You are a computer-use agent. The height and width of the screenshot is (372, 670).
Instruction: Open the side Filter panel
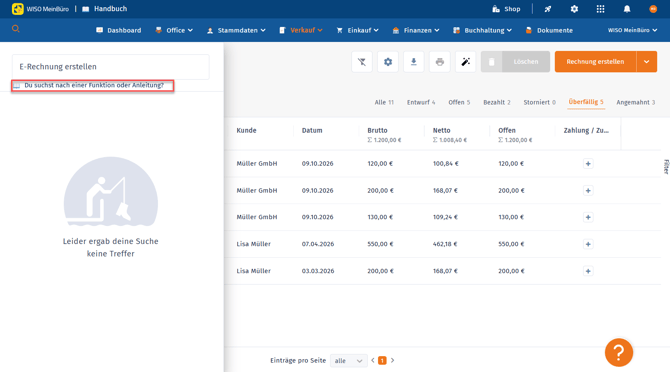pyautogui.click(x=666, y=167)
